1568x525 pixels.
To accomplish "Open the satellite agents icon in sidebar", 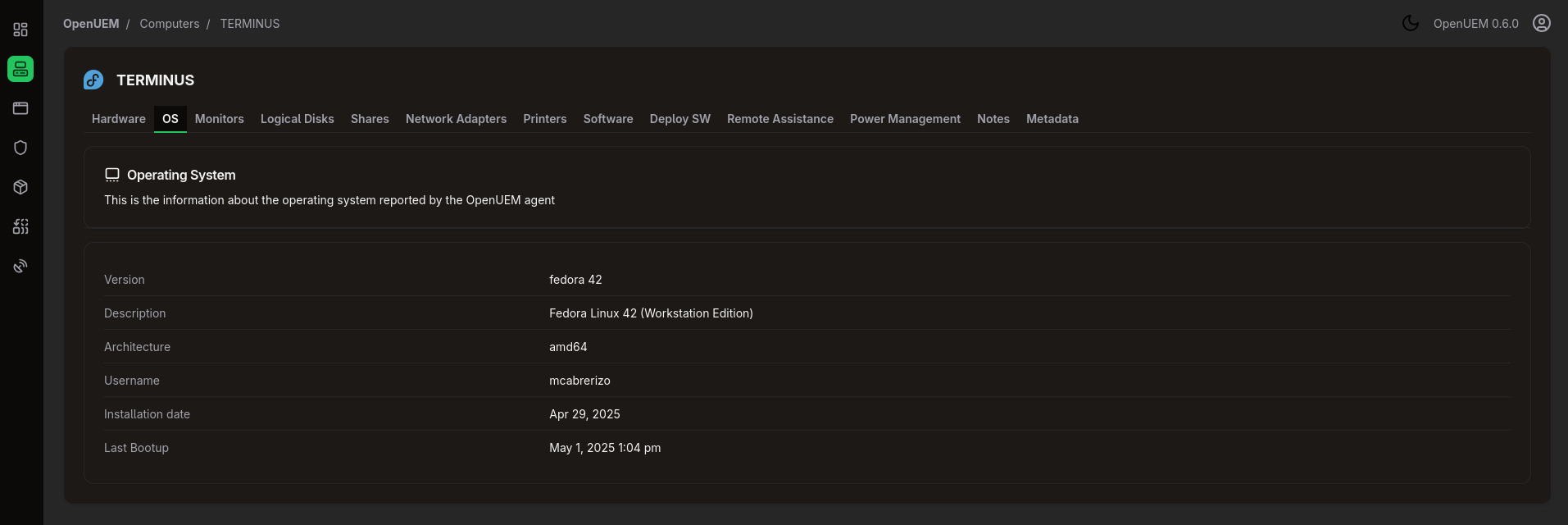I will [x=20, y=266].
